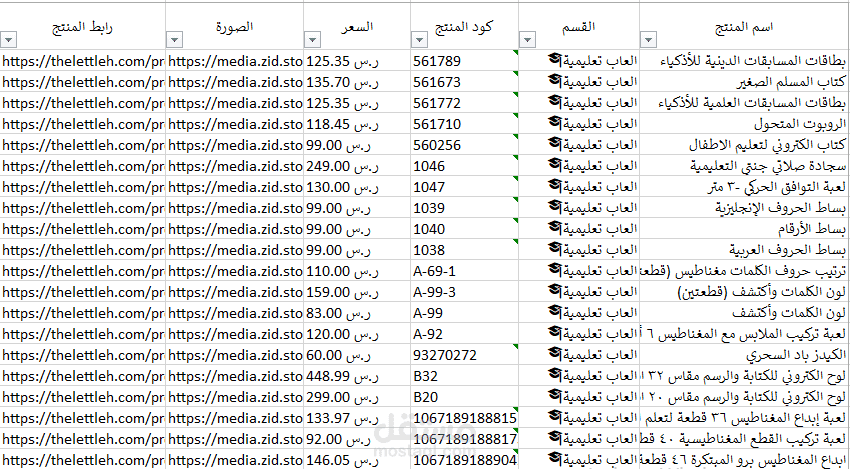Select product code cell 561710
Image resolution: width=850 pixels, height=469 pixels.
(x=465, y=124)
